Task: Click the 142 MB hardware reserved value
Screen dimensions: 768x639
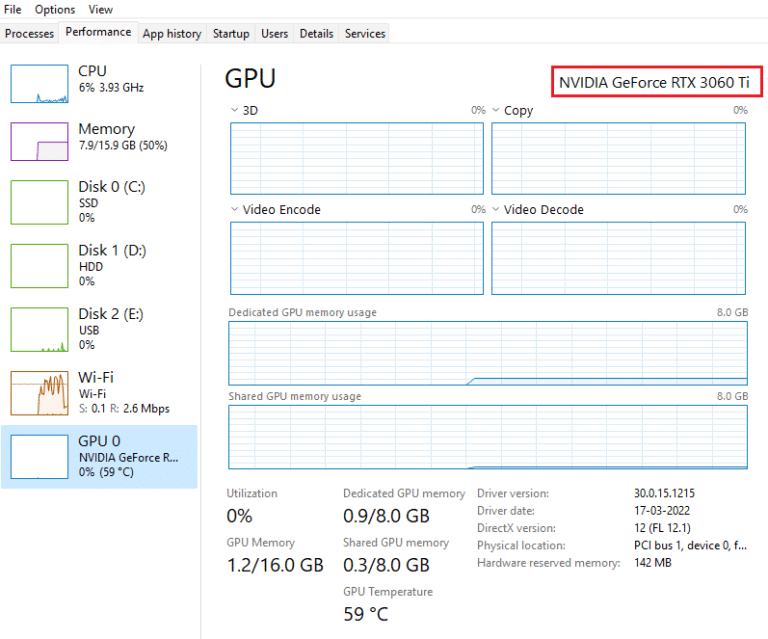Action: (x=652, y=563)
